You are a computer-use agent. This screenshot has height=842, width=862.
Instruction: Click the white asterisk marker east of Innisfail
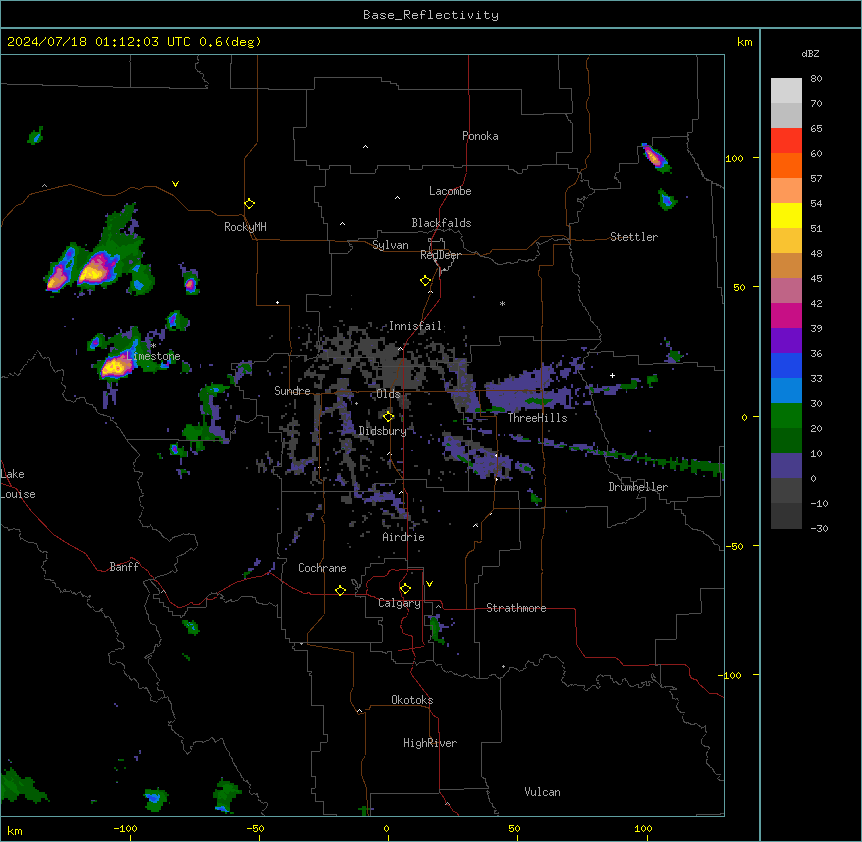pyautogui.click(x=502, y=303)
